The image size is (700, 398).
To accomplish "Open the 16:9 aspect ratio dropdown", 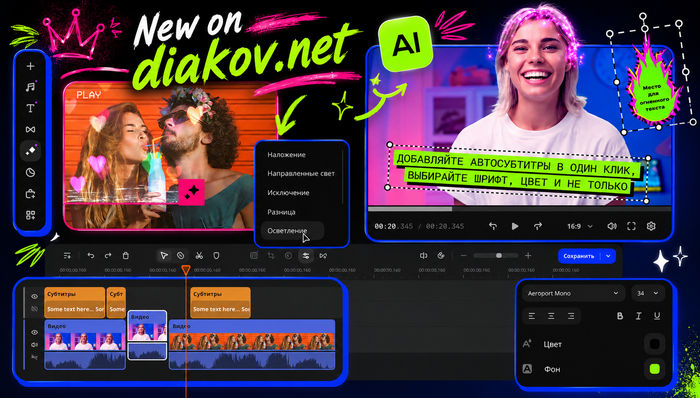I will tap(580, 226).
